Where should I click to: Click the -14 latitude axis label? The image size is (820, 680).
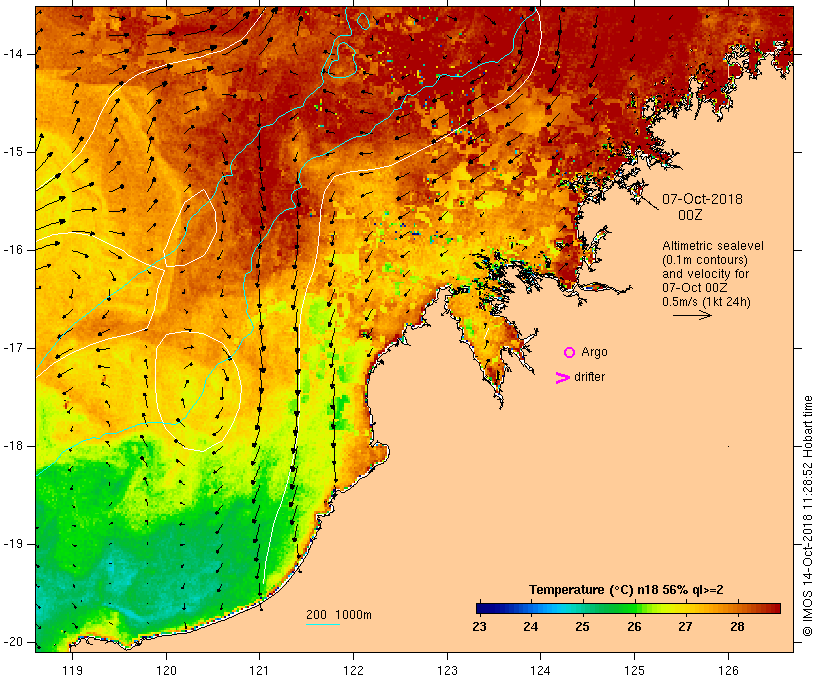(13, 54)
